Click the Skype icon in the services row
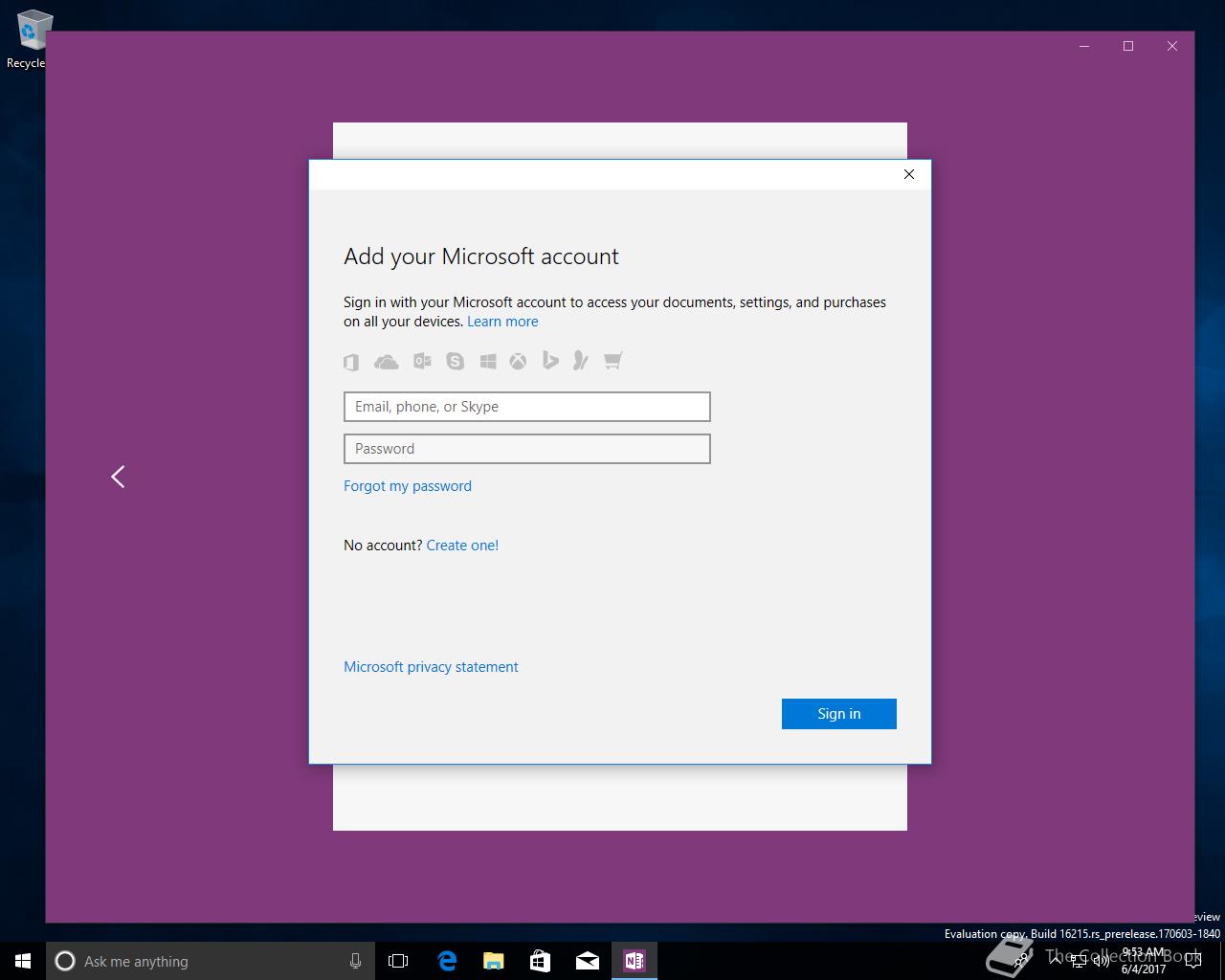The height and width of the screenshot is (980, 1225). [x=455, y=361]
